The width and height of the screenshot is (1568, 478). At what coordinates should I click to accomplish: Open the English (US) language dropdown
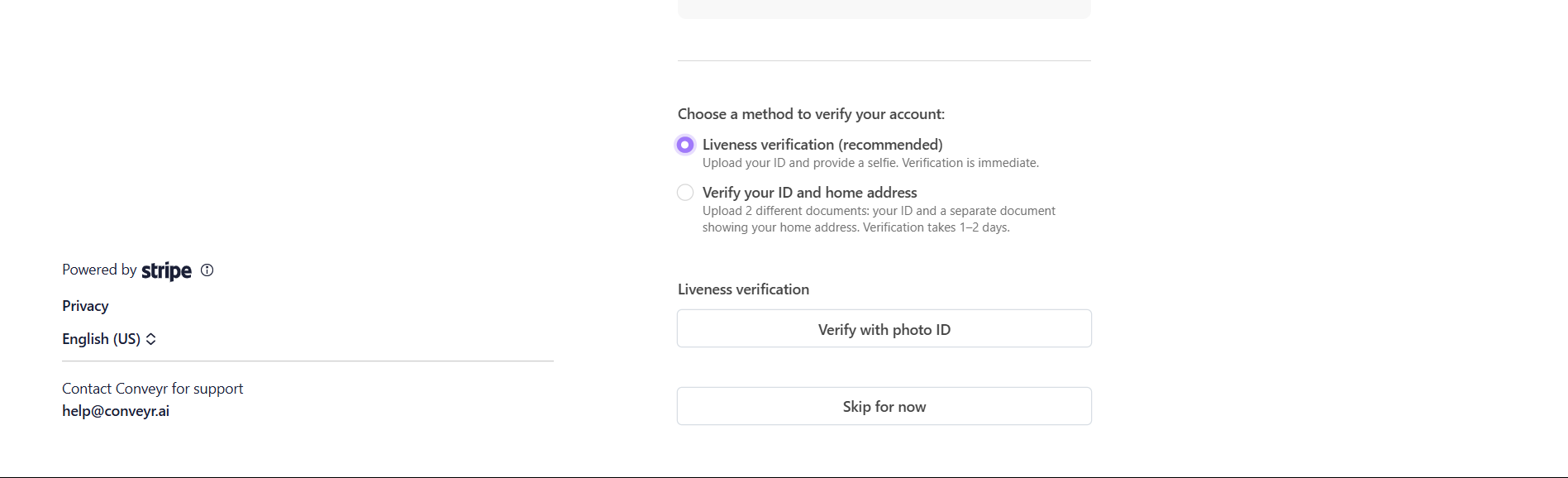tap(101, 339)
